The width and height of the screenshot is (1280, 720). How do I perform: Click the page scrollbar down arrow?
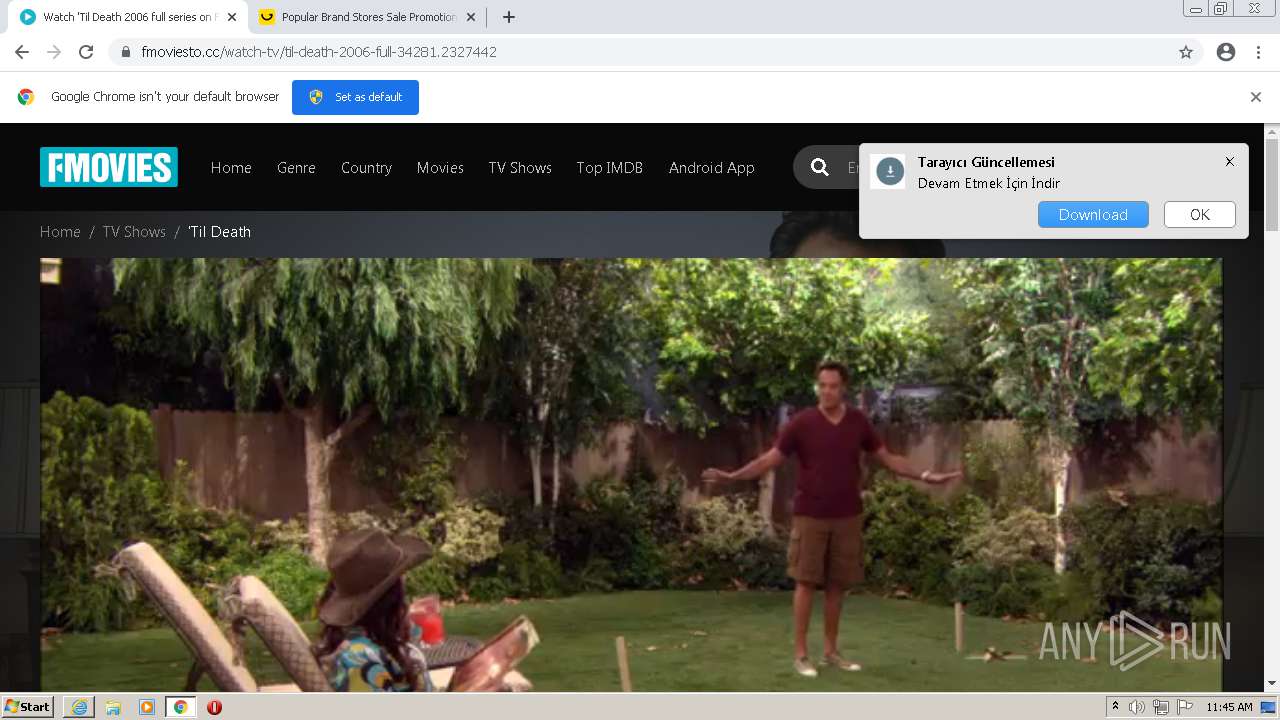tap(1272, 684)
